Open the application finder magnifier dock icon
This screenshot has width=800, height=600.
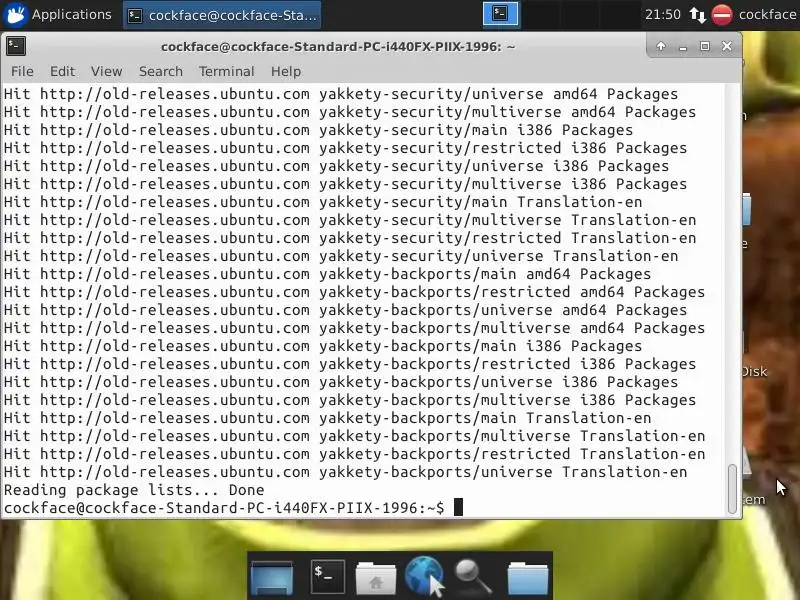tap(473, 577)
